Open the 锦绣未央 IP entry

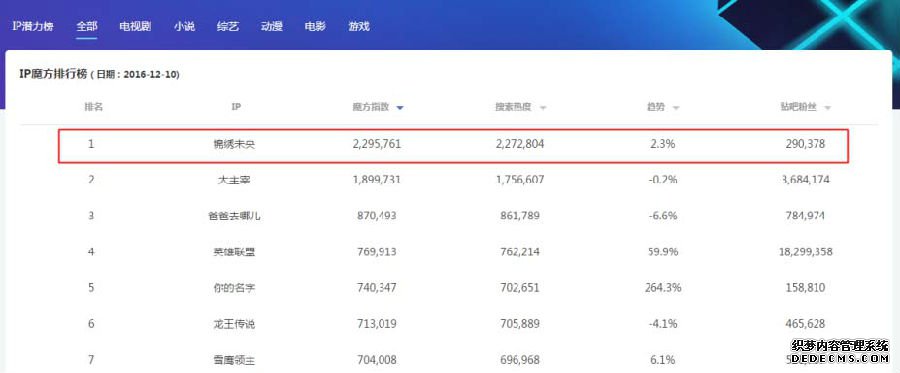pos(234,145)
